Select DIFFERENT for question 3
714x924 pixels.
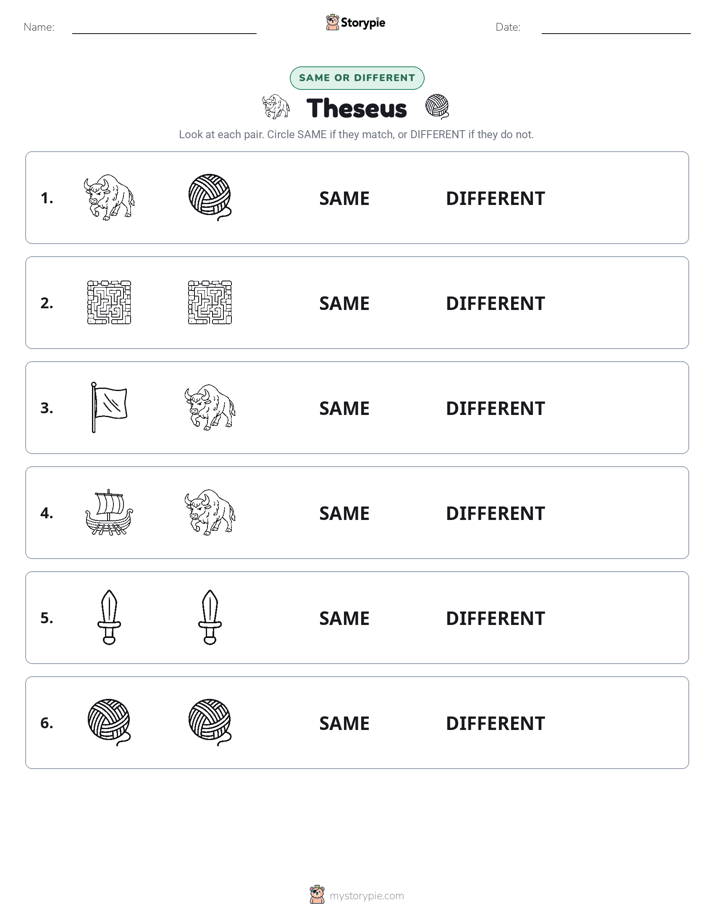pyautogui.click(x=495, y=408)
